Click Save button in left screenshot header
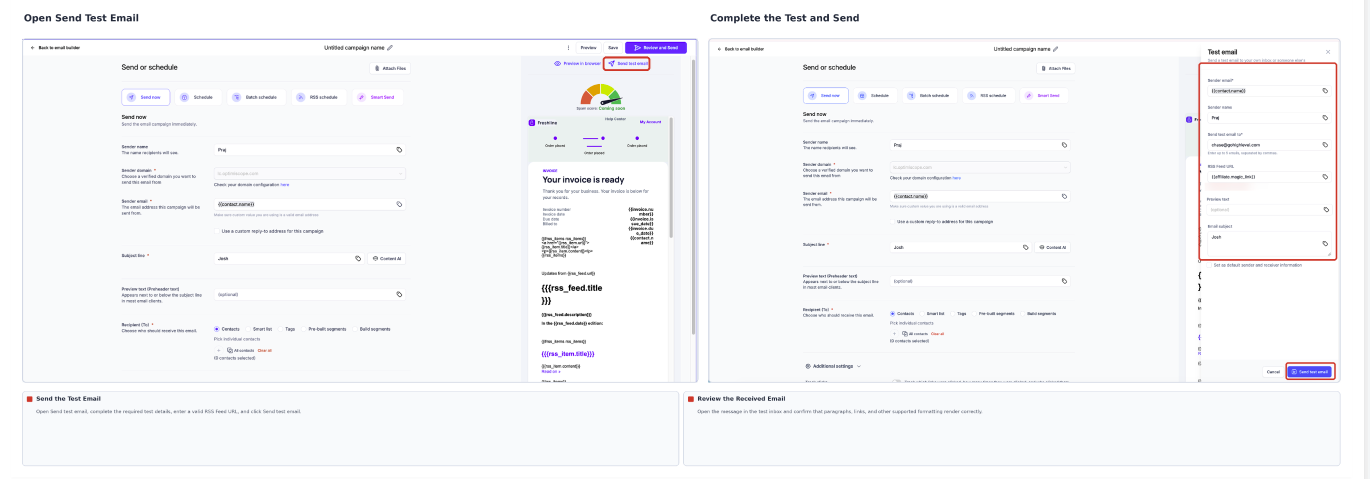 (x=613, y=47)
